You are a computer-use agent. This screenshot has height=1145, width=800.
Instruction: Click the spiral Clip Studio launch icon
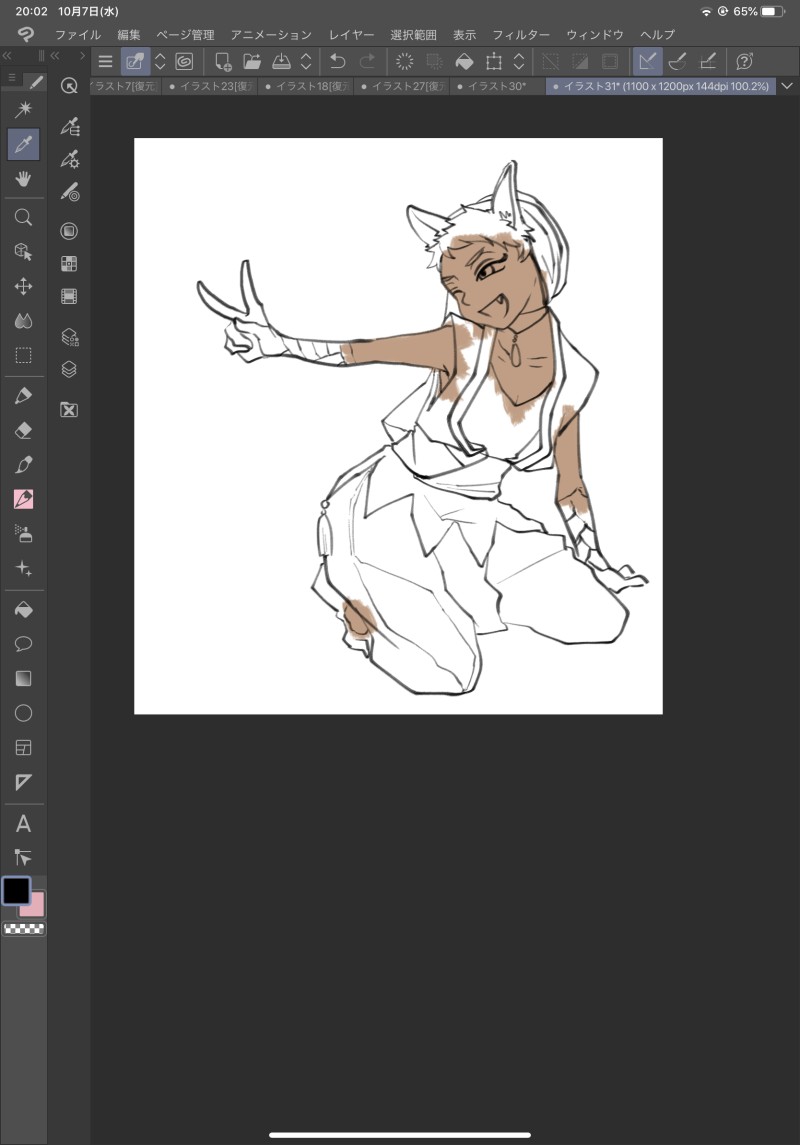(x=184, y=61)
